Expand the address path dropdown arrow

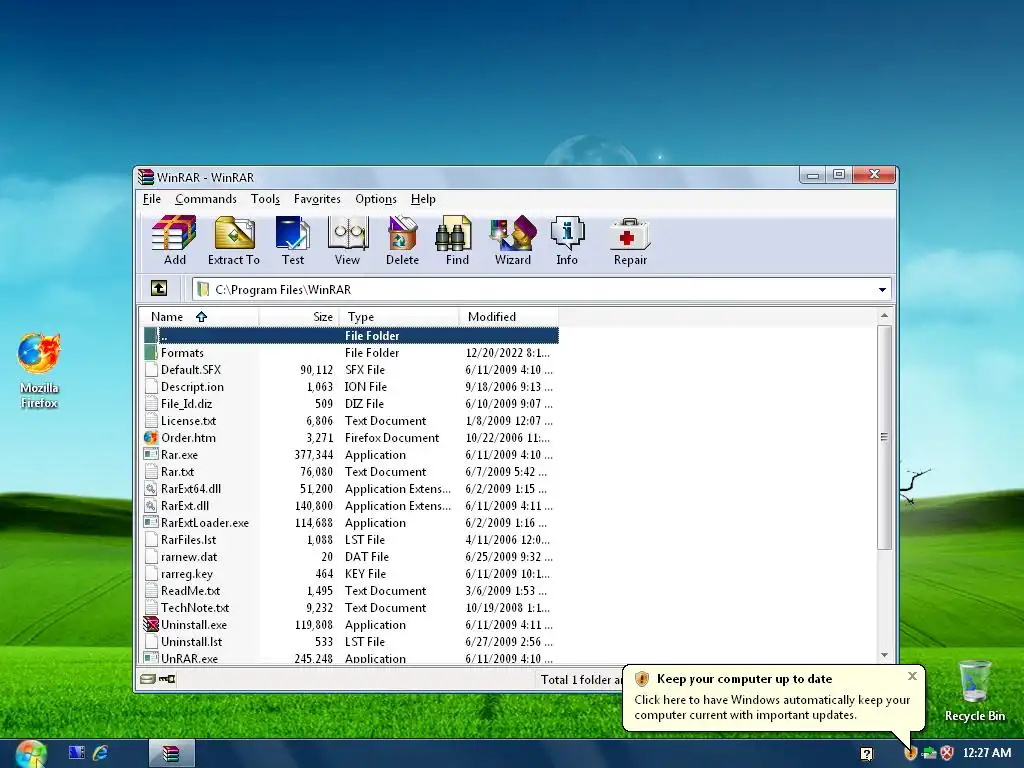882,289
